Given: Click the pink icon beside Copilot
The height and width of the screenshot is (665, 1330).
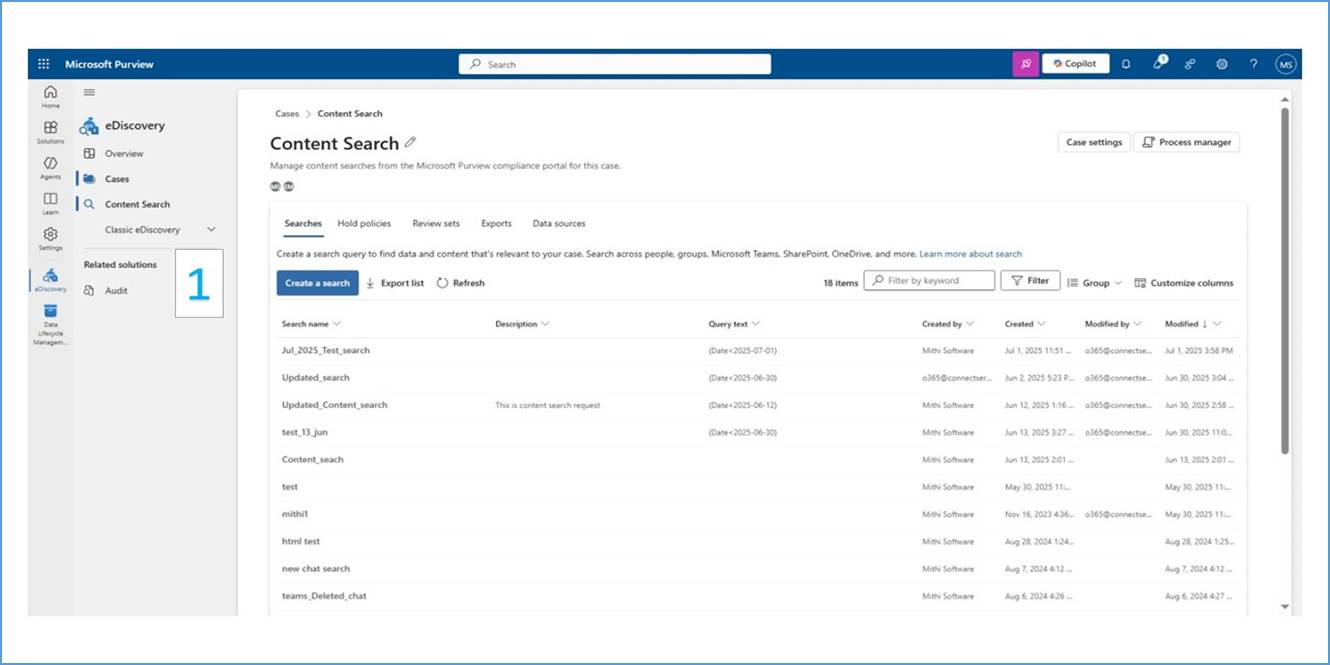Looking at the screenshot, I should point(1025,64).
